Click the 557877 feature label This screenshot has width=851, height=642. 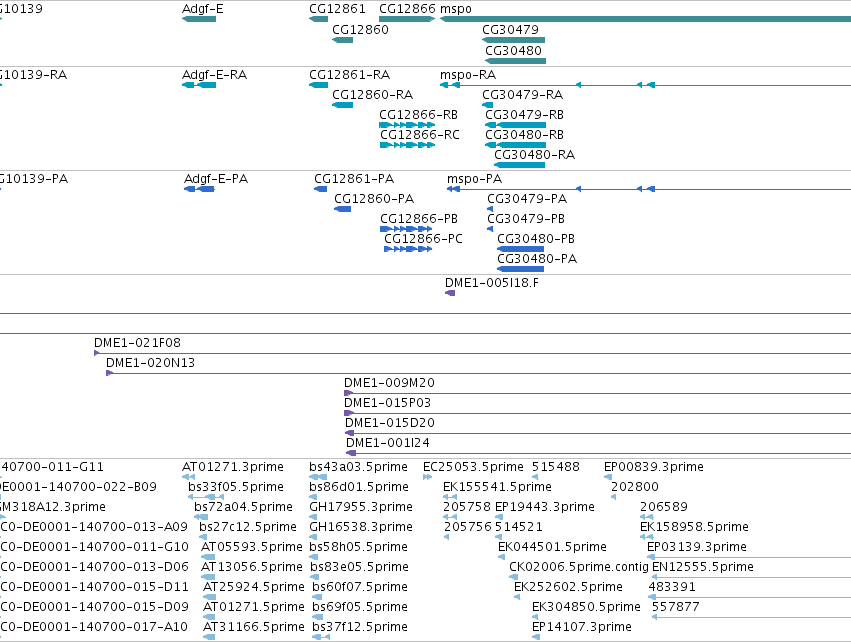676,607
